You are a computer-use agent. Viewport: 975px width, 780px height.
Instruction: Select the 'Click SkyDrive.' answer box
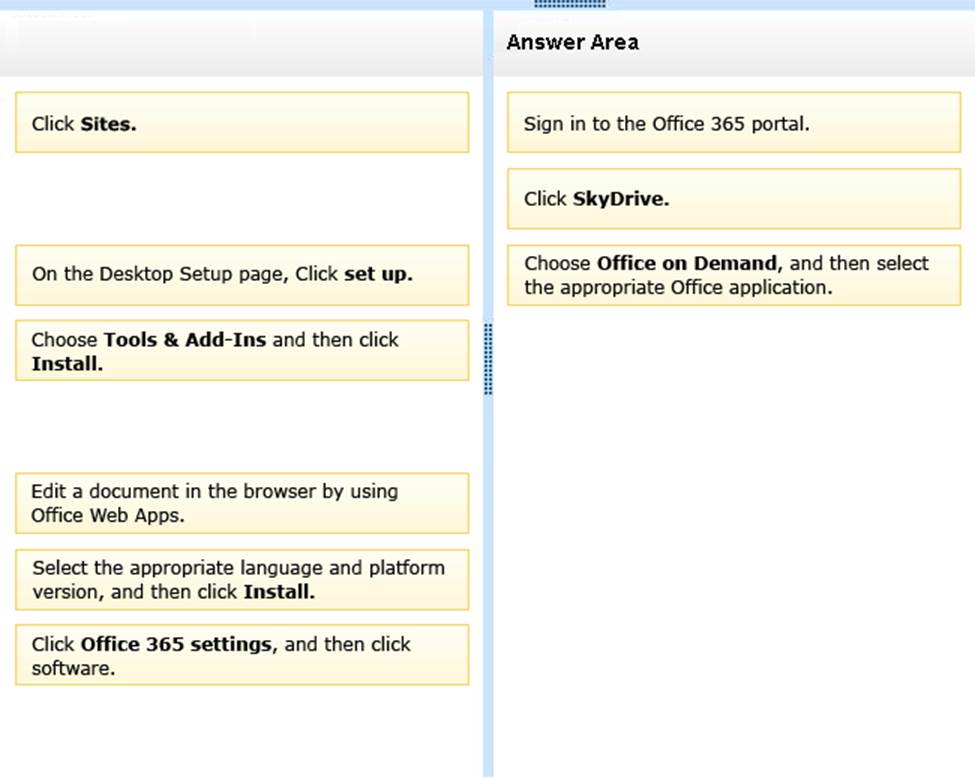tap(734, 198)
